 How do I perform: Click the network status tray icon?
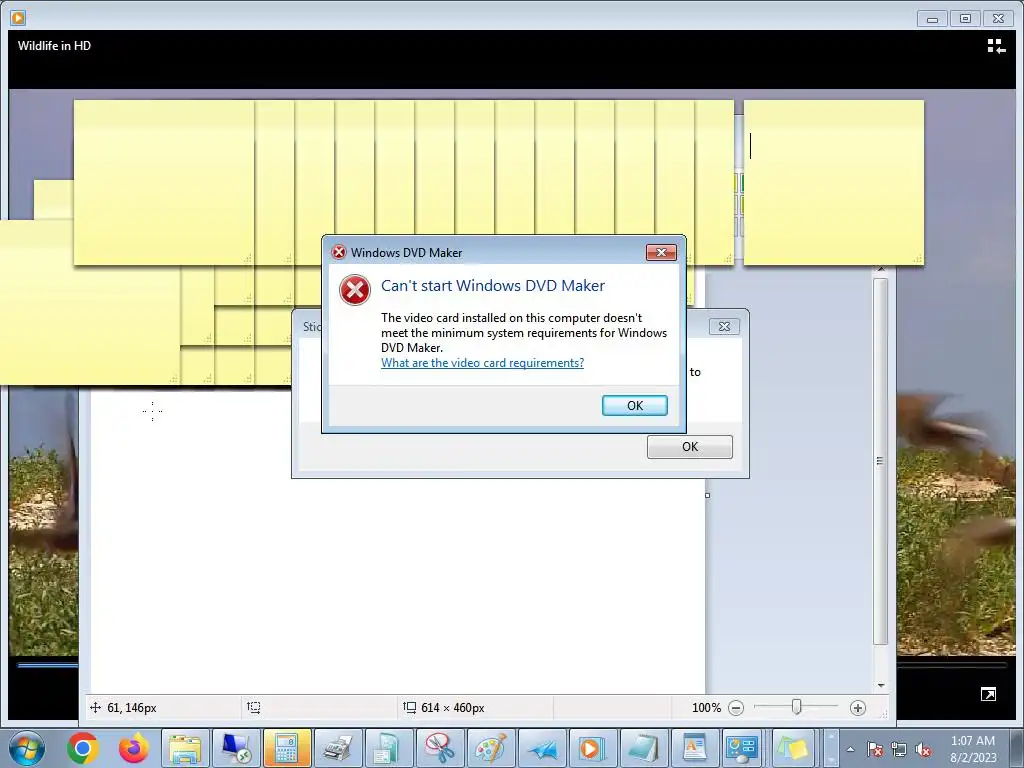[899, 749]
